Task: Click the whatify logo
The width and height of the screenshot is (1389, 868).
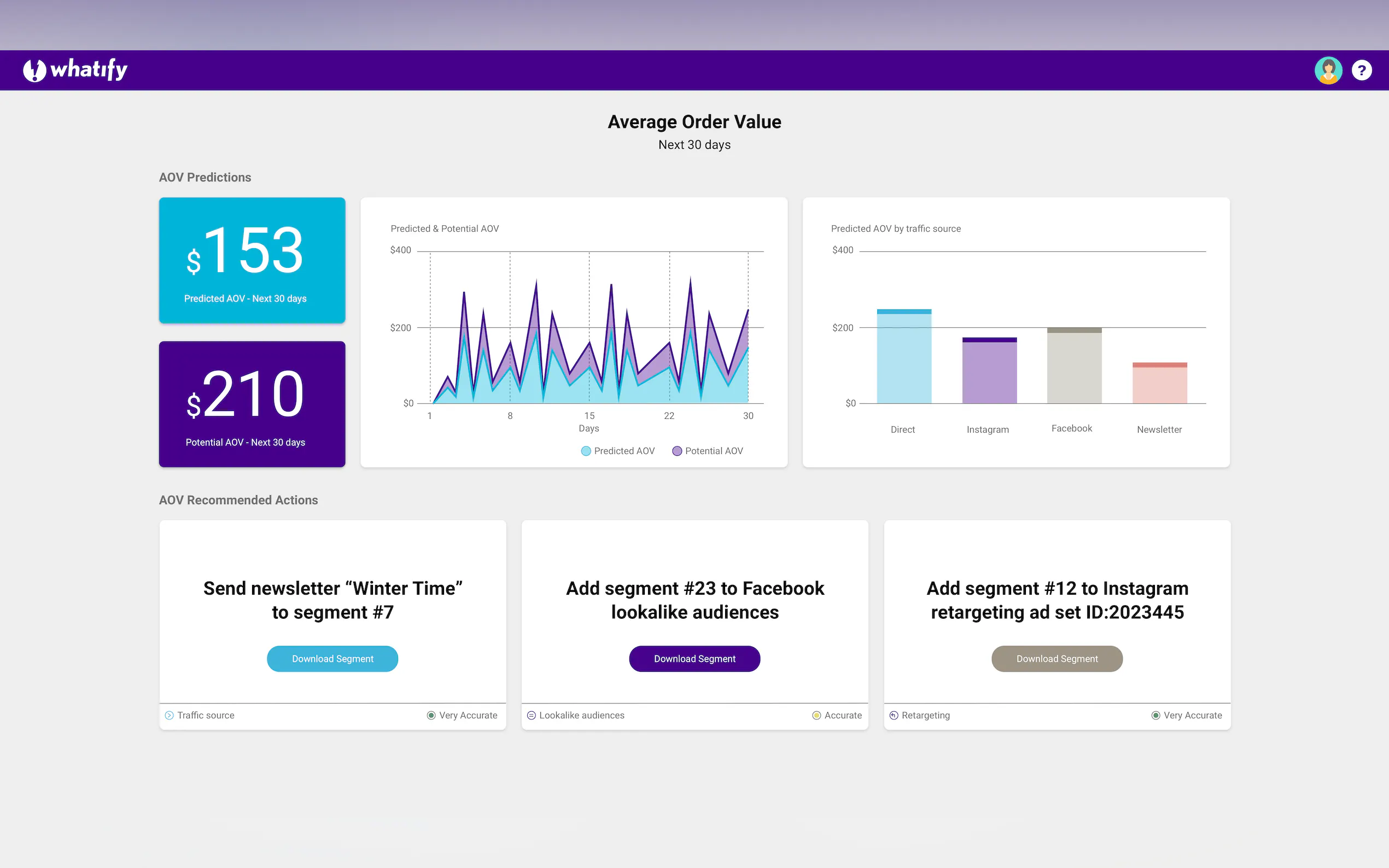Action: point(75,70)
